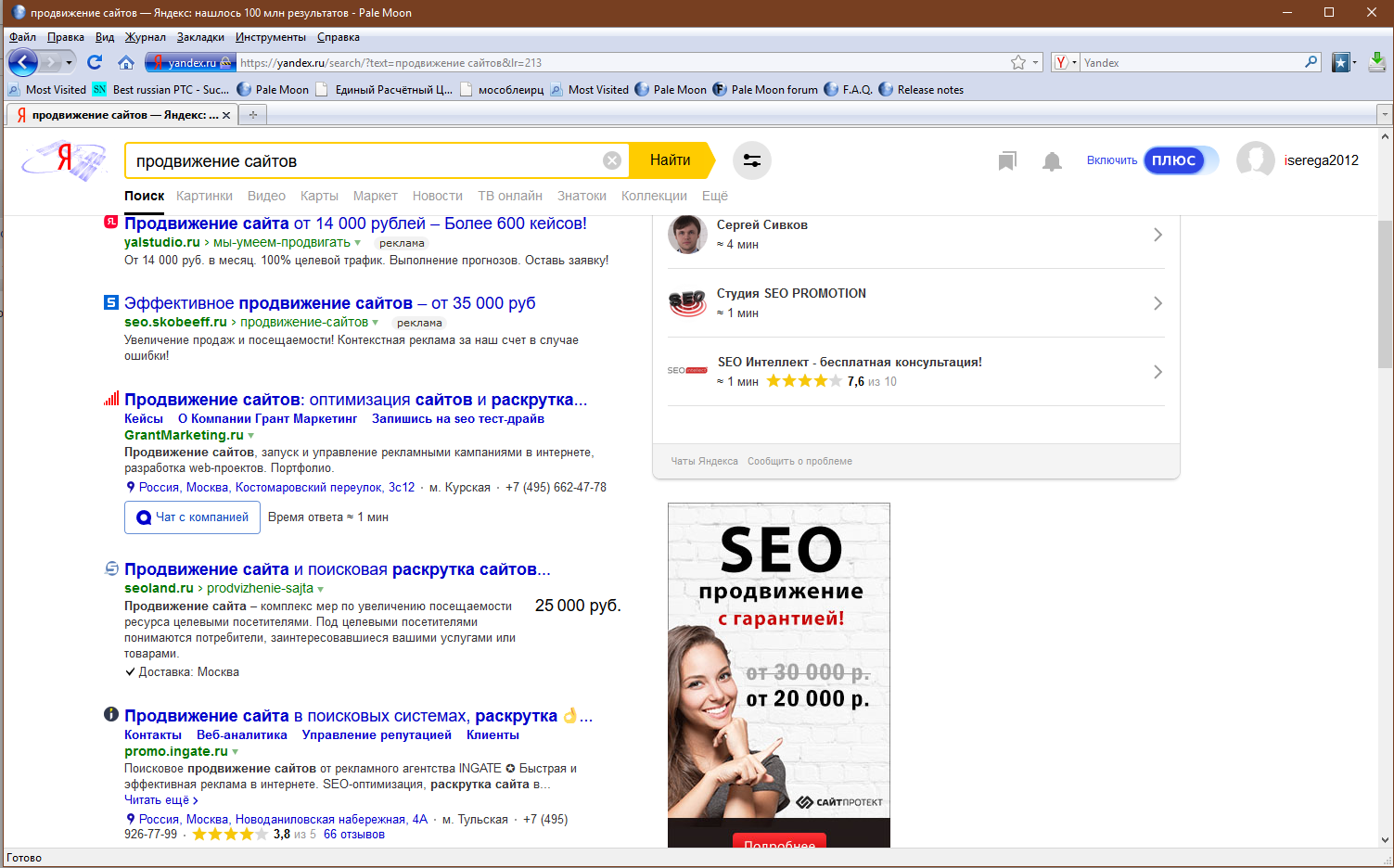Toggle the Плюс switch on
Screen dimensions: 1394x868
[1180, 160]
